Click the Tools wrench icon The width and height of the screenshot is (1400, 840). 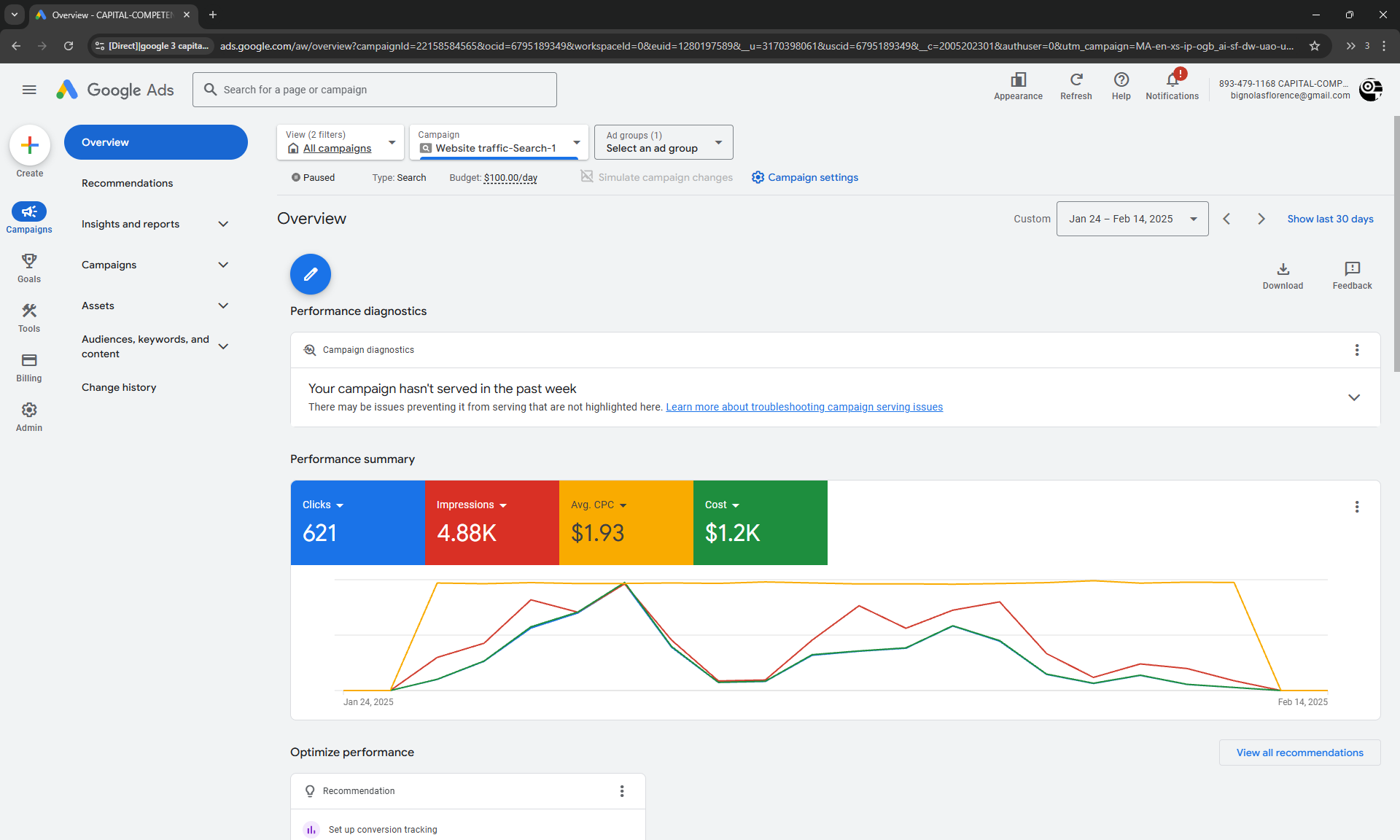[29, 310]
